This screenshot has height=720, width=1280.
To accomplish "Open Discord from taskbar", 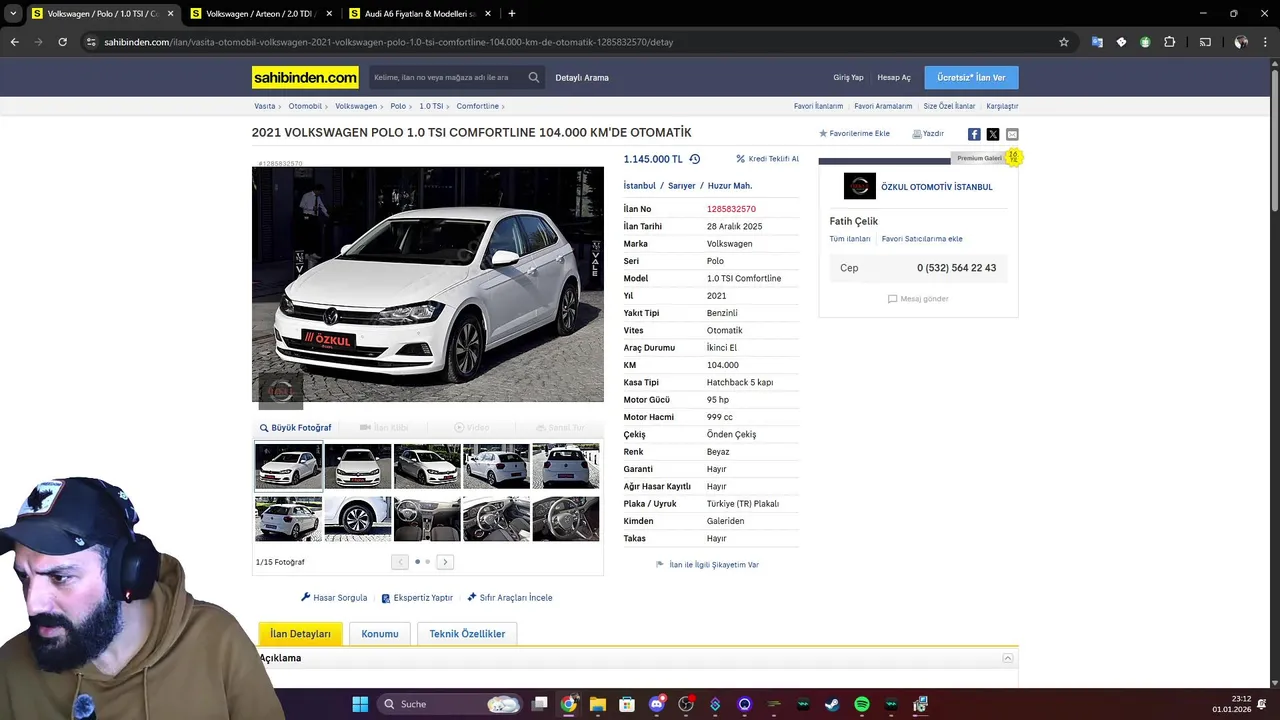I will (x=656, y=704).
